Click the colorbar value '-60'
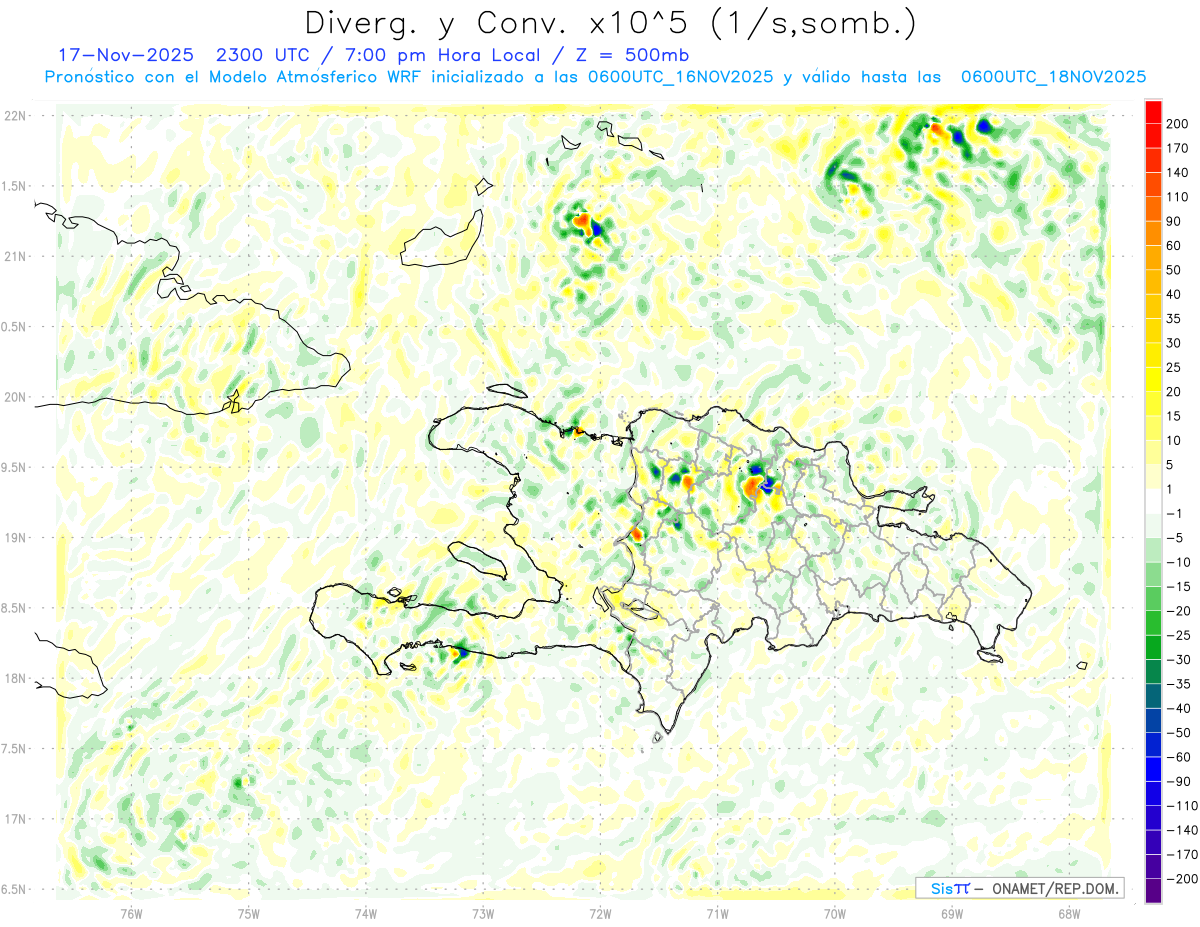Viewport: 1200px width, 927px height. click(1180, 757)
